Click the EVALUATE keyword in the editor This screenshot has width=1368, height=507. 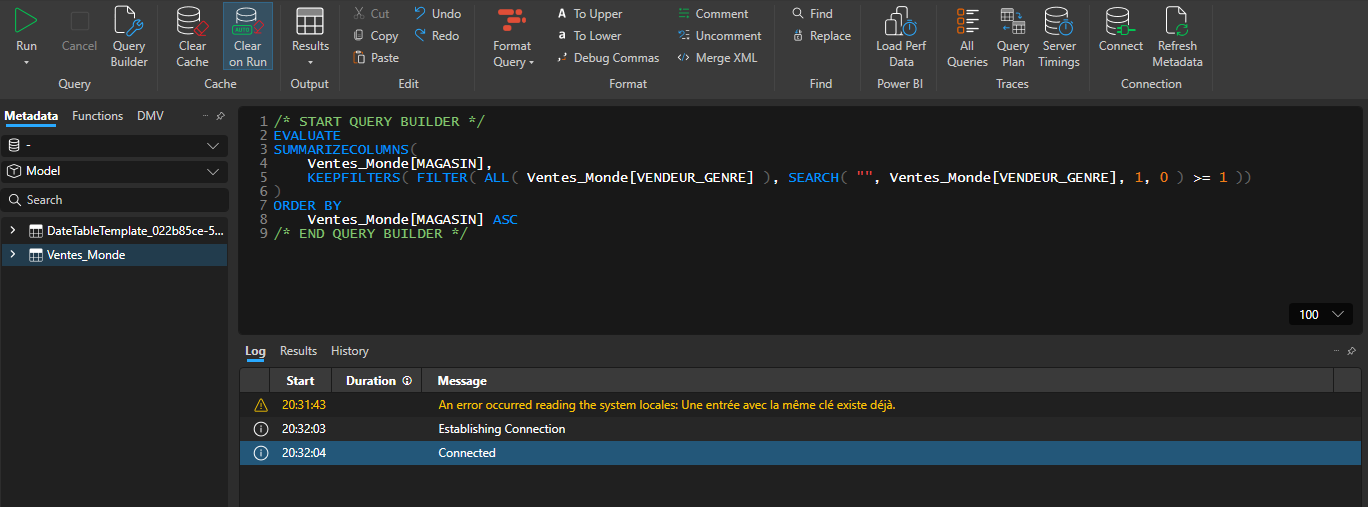pyautogui.click(x=307, y=136)
